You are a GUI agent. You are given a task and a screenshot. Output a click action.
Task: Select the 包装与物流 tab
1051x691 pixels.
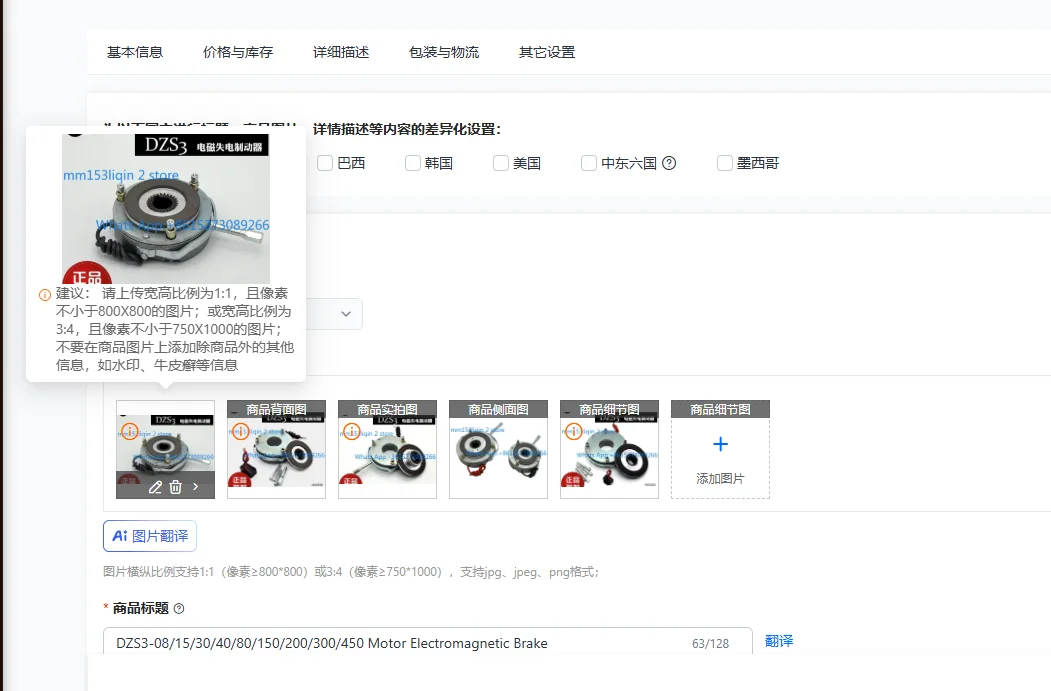click(444, 52)
